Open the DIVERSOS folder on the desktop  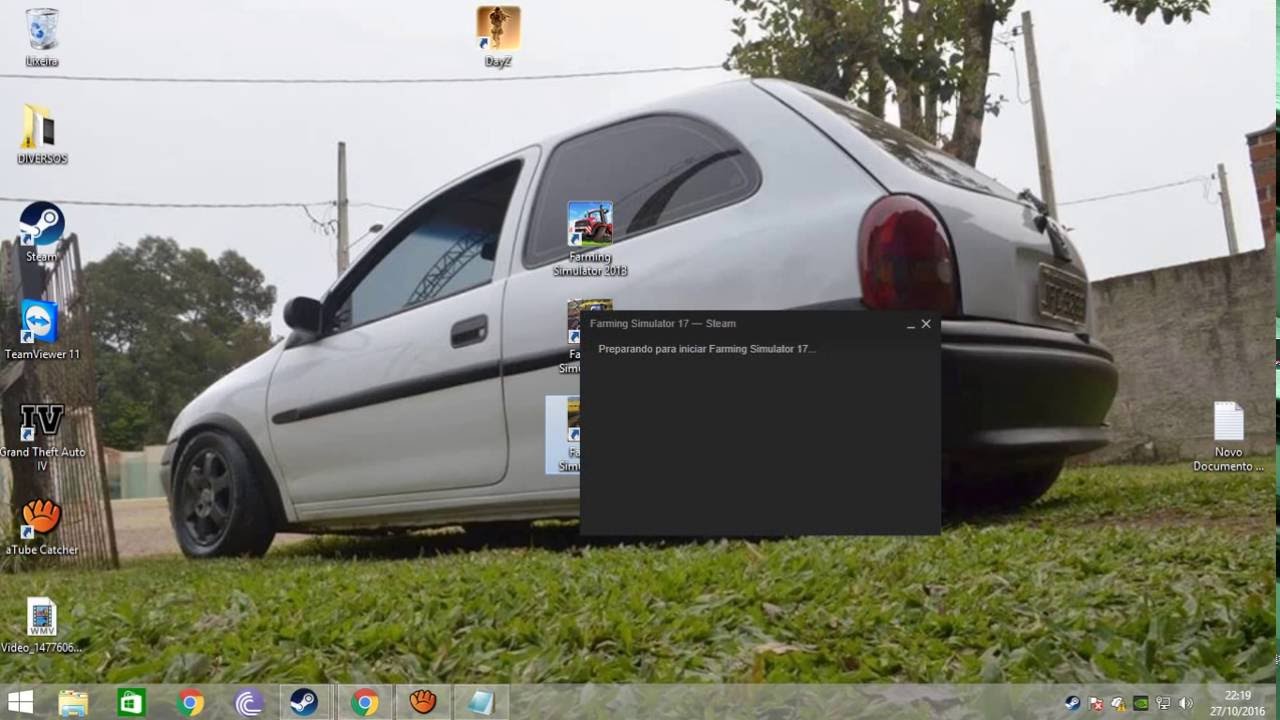tap(42, 134)
